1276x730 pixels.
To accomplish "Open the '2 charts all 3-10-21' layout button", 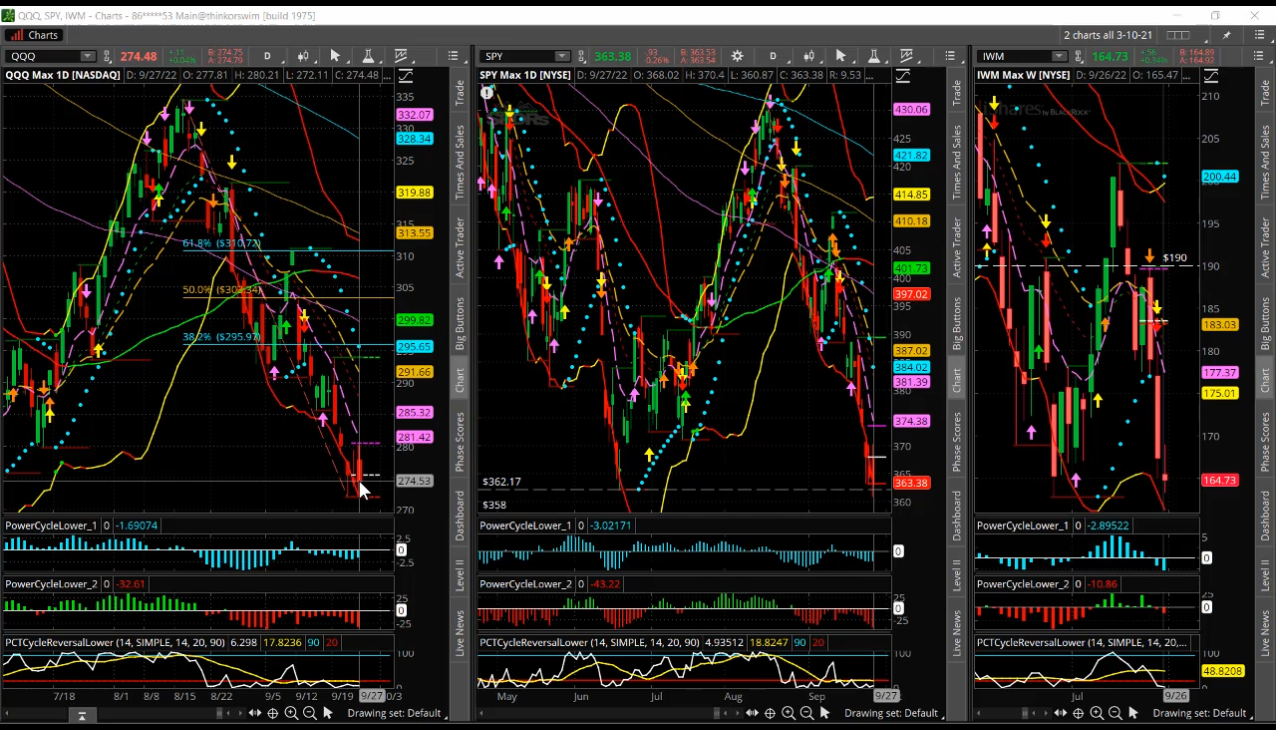I will (x=1109, y=35).
